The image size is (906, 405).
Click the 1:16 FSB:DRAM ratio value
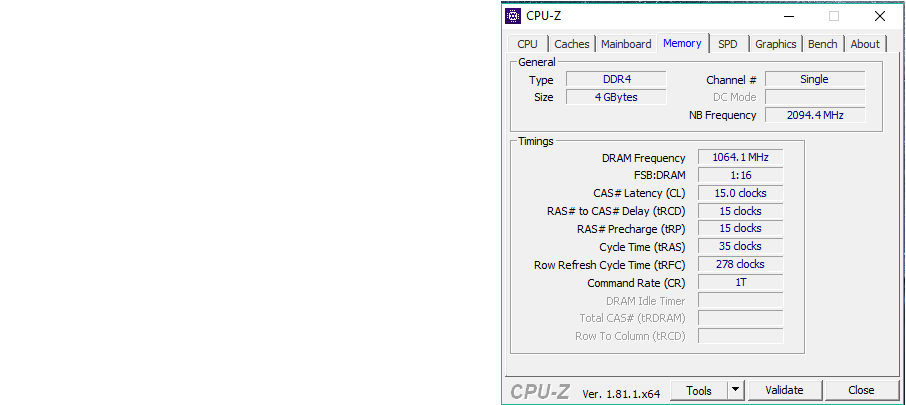pyautogui.click(x=740, y=175)
